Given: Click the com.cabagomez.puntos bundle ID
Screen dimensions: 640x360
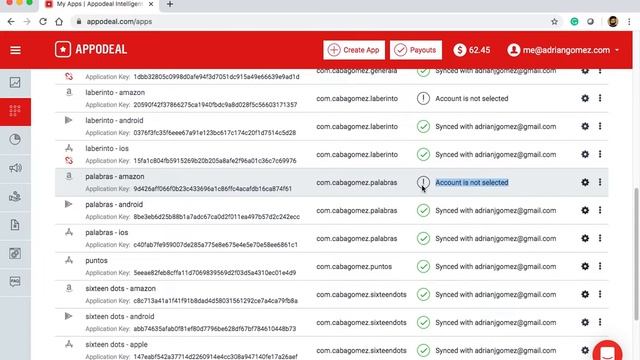Looking at the screenshot, I should tap(354, 267).
